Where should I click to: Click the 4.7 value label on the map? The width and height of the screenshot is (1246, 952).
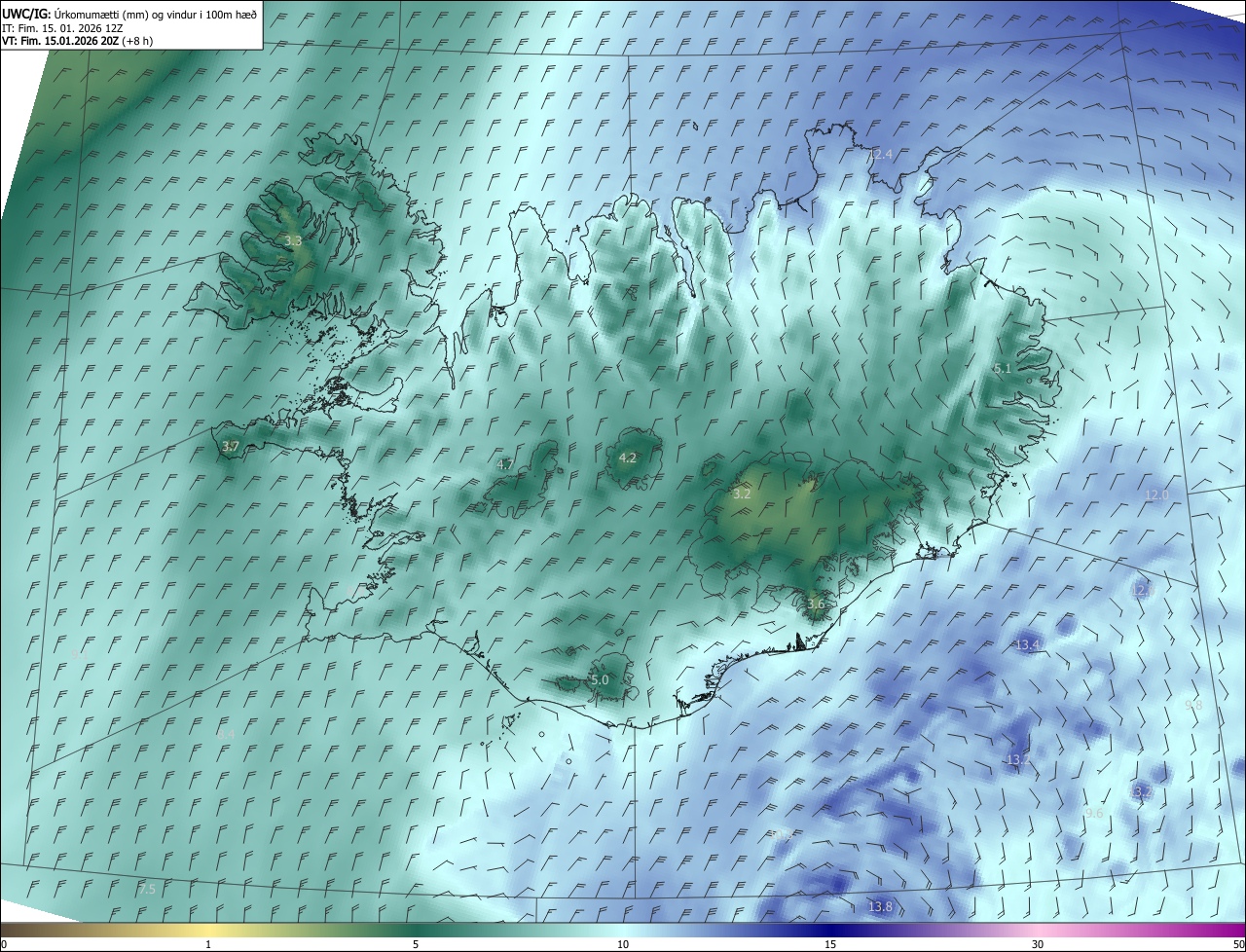505,465
